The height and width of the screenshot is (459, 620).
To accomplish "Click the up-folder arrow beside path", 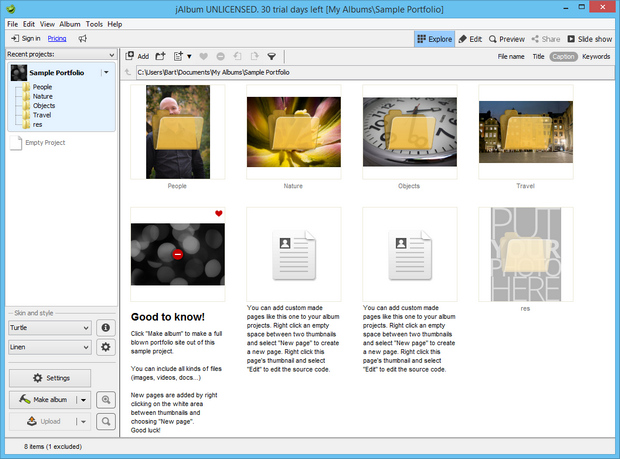I will click(128, 72).
